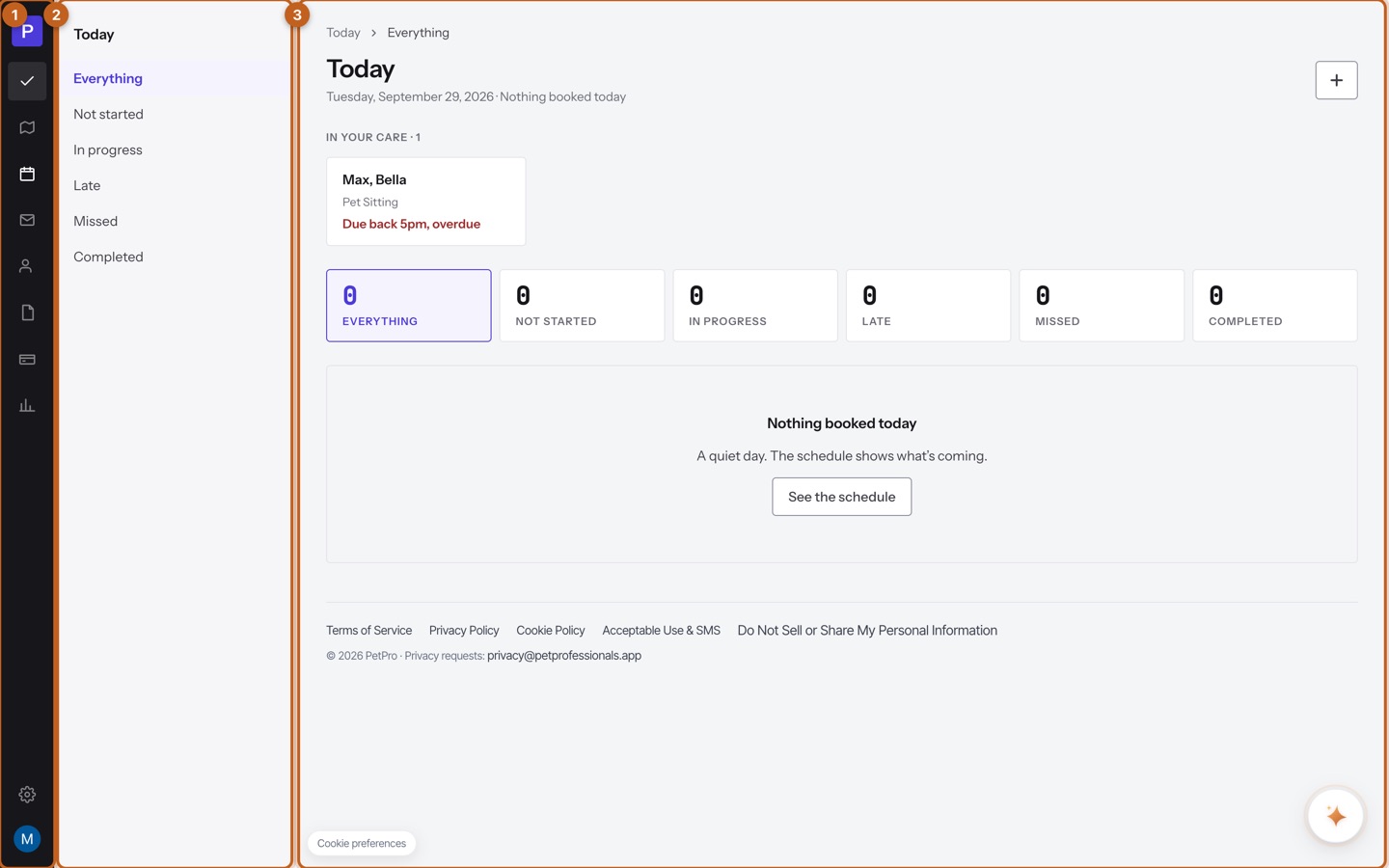Select Late in the Today list
The width and height of the screenshot is (1389, 868).
174,185
